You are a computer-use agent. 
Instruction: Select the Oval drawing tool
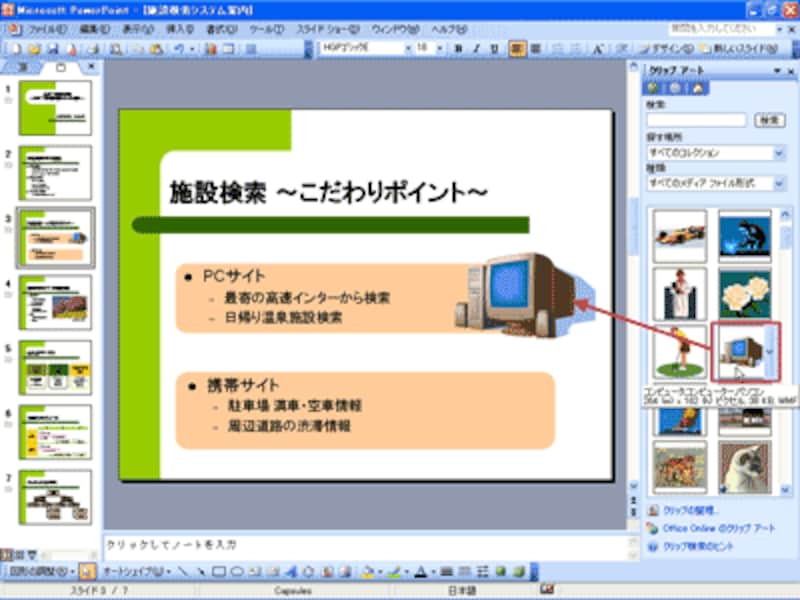[x=237, y=572]
